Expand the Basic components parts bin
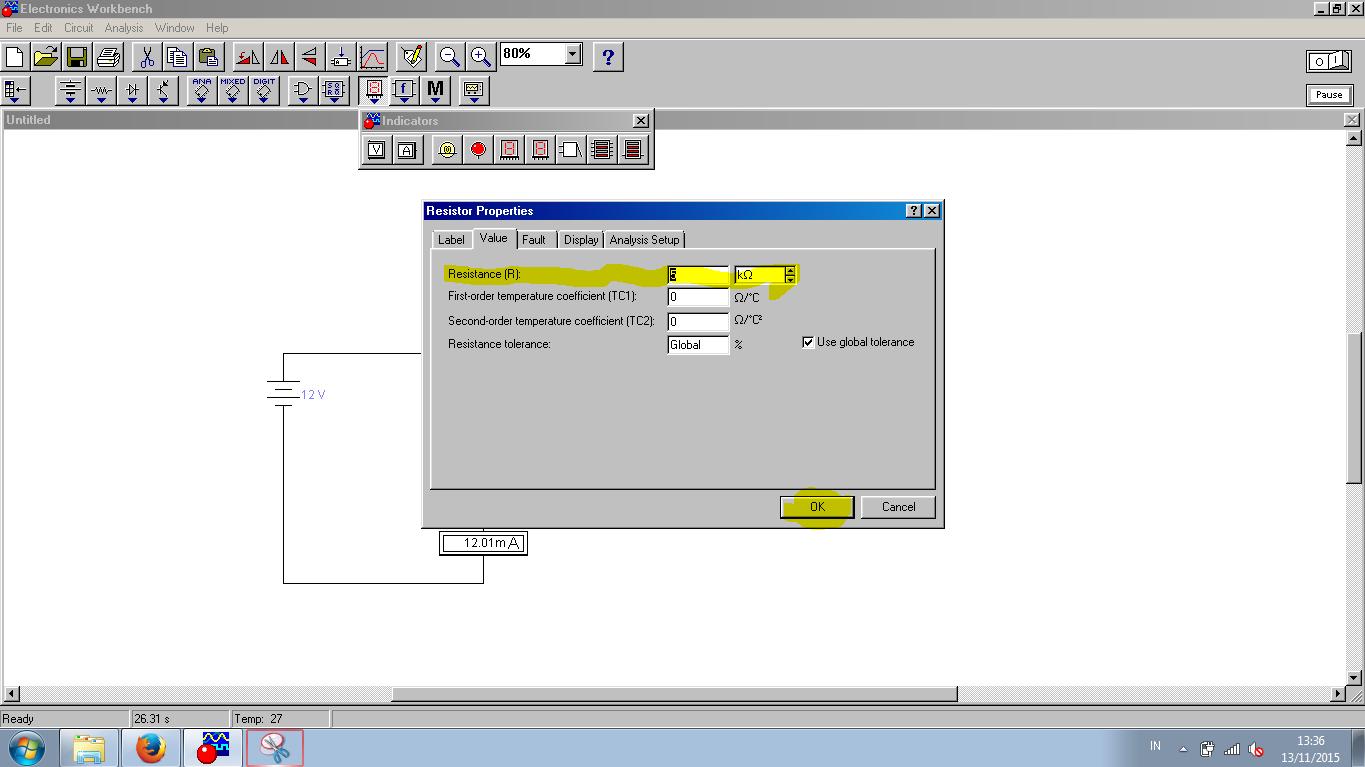 [101, 91]
